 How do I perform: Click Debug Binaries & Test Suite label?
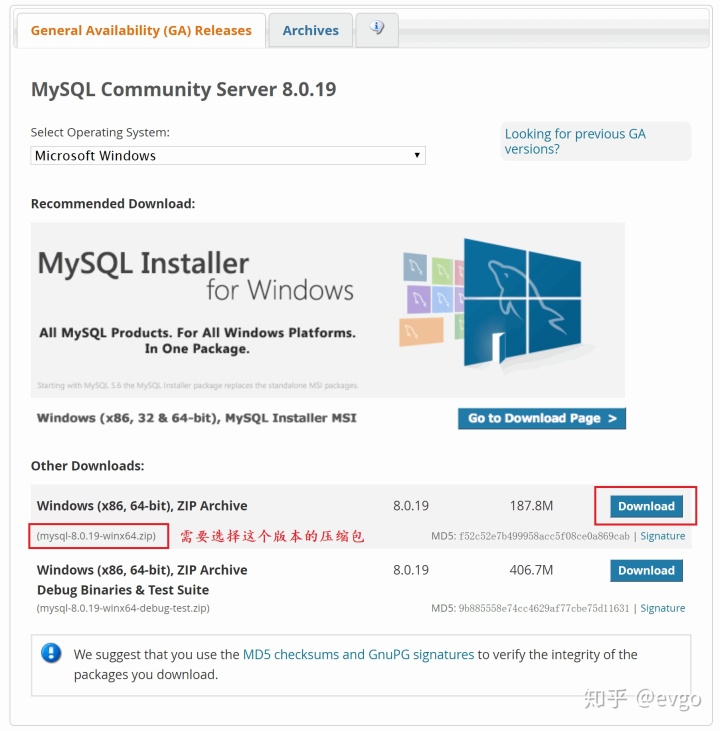click(123, 590)
